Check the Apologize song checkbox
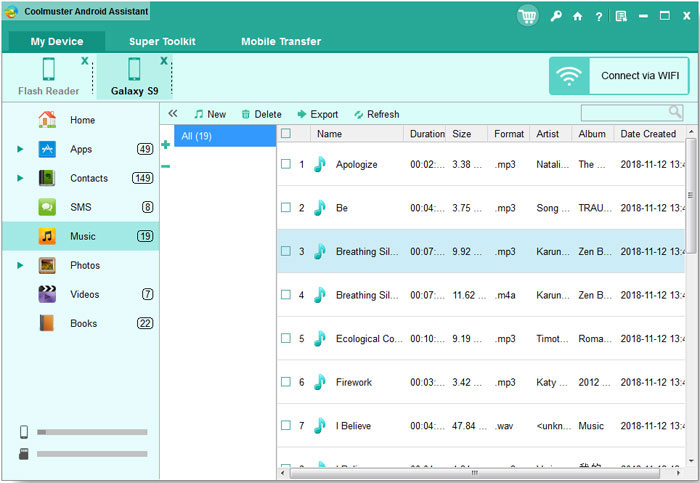Viewport: 700px width, 483px height. [286, 164]
